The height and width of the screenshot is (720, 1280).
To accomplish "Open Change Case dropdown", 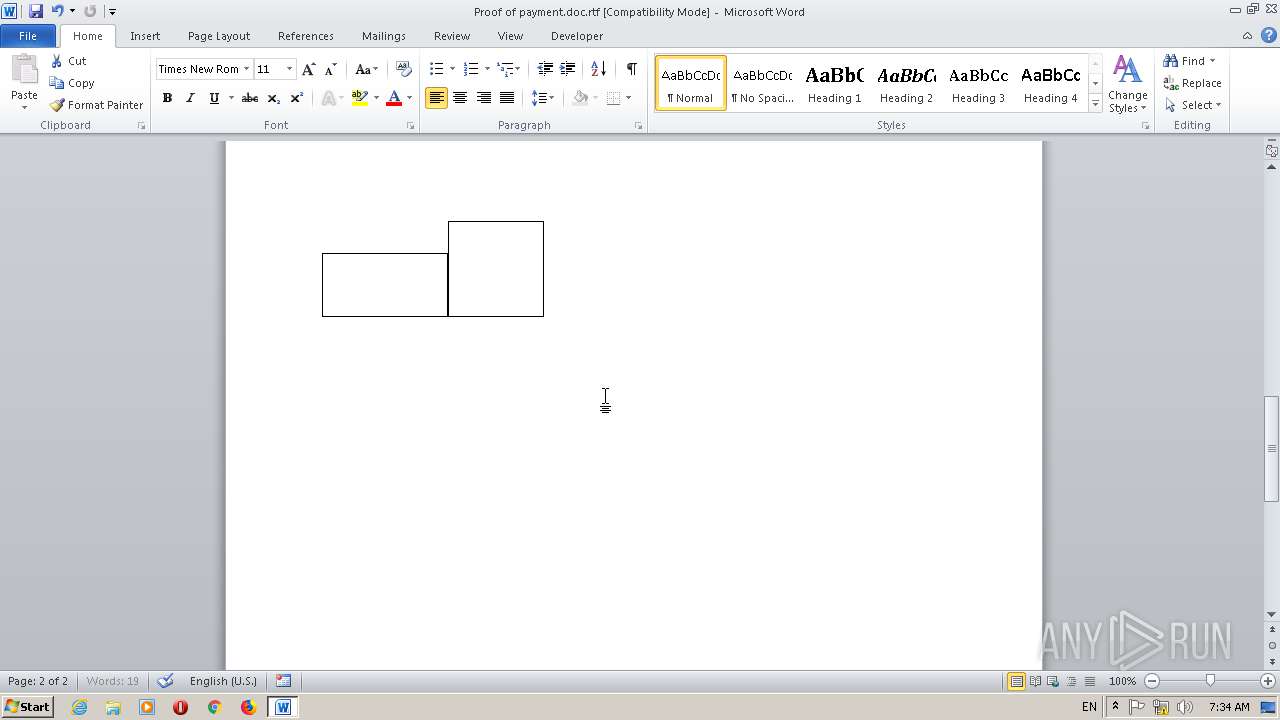I will [x=366, y=69].
